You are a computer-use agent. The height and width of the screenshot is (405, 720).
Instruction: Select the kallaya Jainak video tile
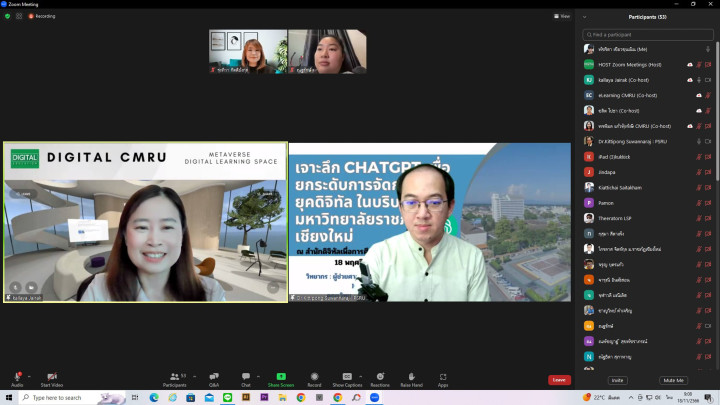pyautogui.click(x=146, y=222)
